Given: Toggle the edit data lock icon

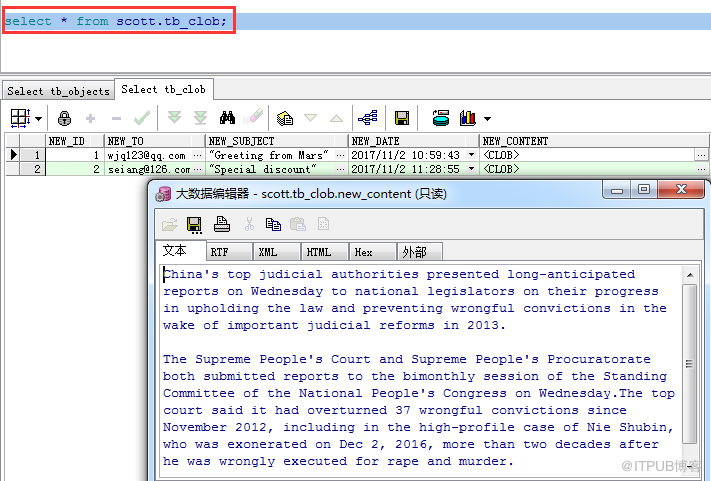Looking at the screenshot, I should tap(64, 118).
